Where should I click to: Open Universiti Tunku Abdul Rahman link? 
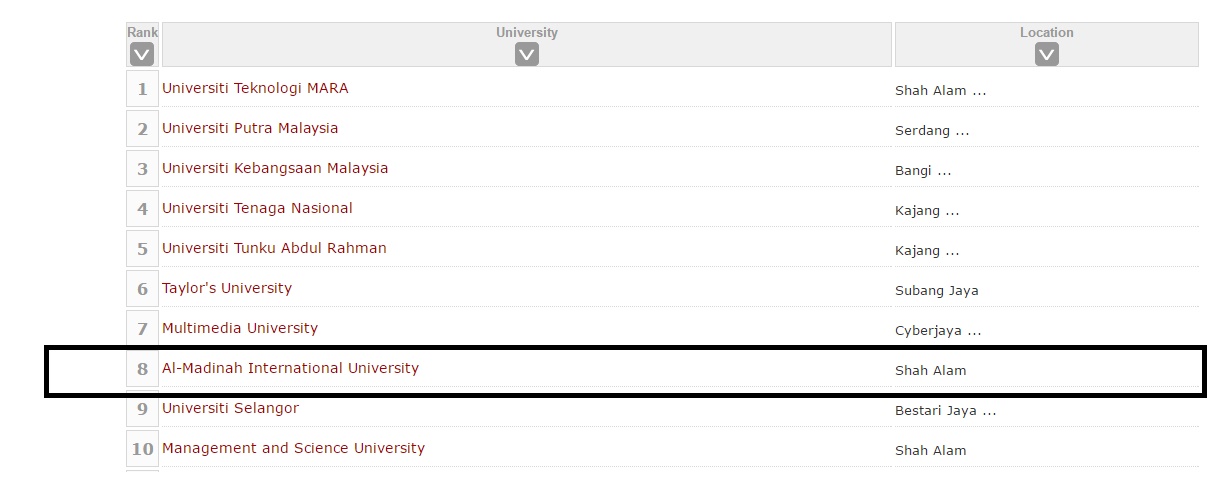coord(274,248)
